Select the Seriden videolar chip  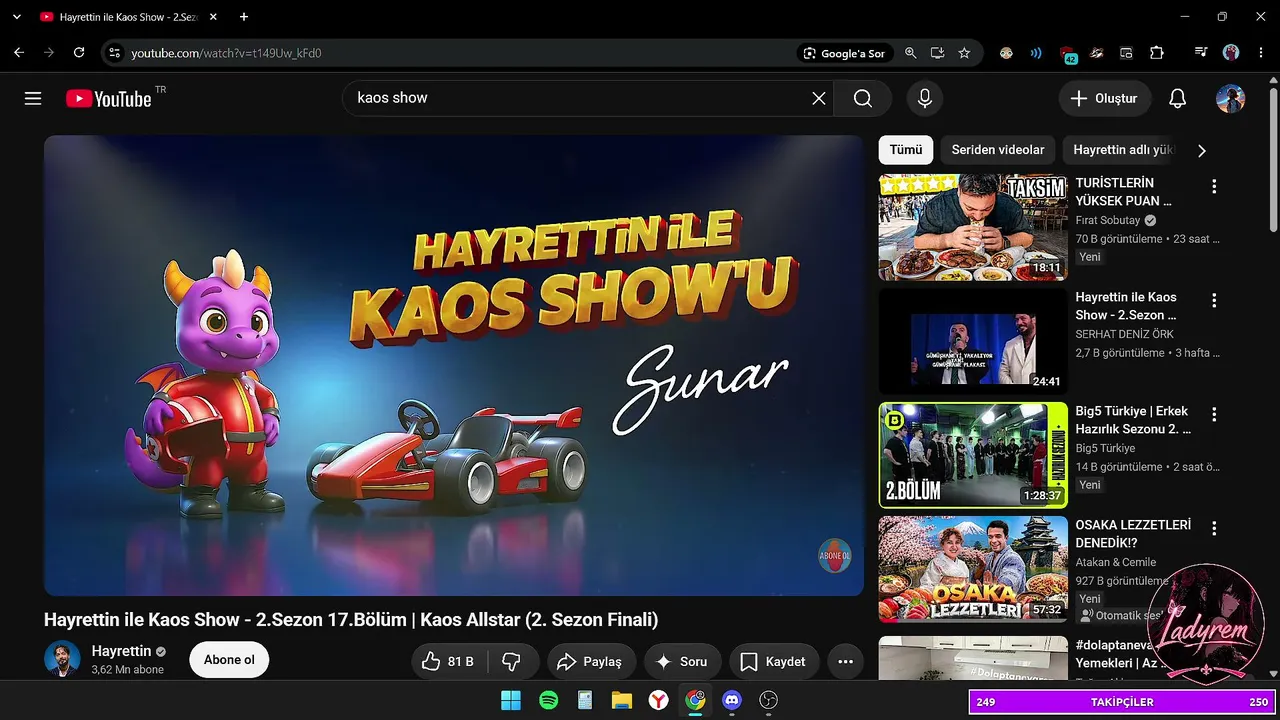[x=998, y=150]
